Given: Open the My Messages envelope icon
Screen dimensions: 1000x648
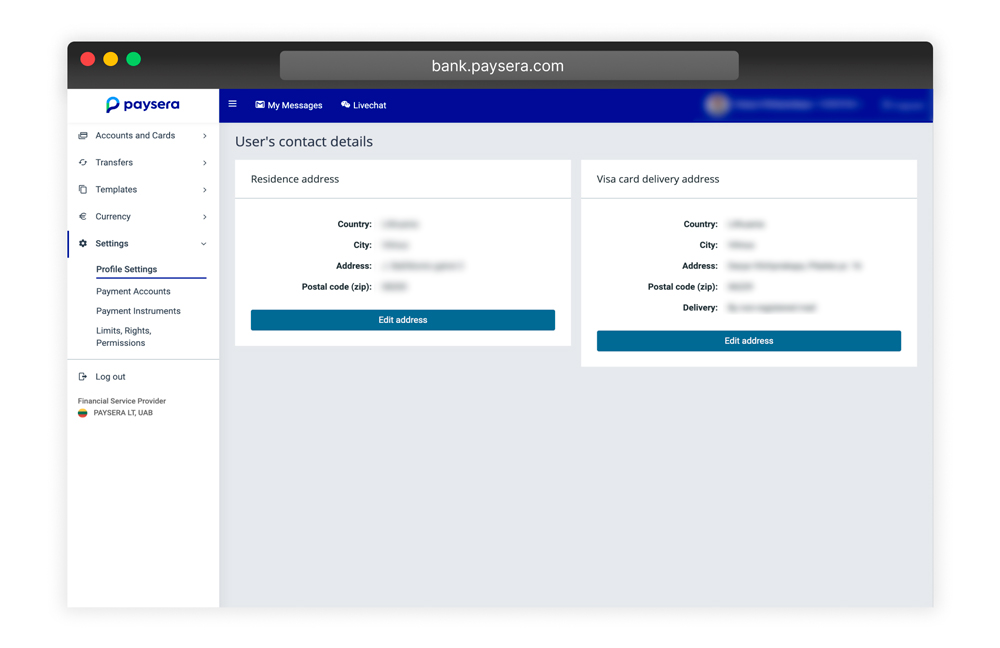Looking at the screenshot, I should click(260, 105).
